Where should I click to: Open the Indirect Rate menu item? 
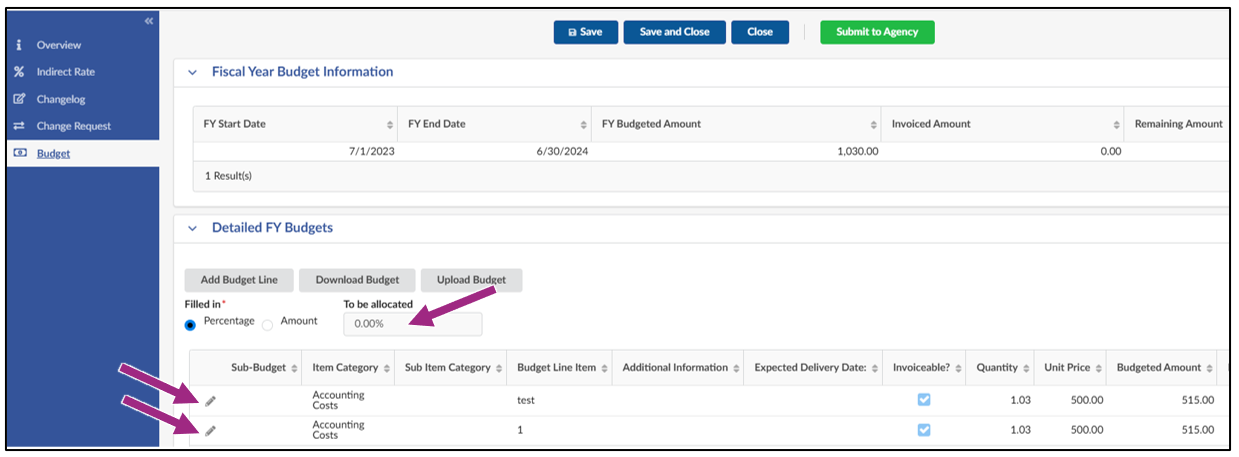pyautogui.click(x=66, y=72)
